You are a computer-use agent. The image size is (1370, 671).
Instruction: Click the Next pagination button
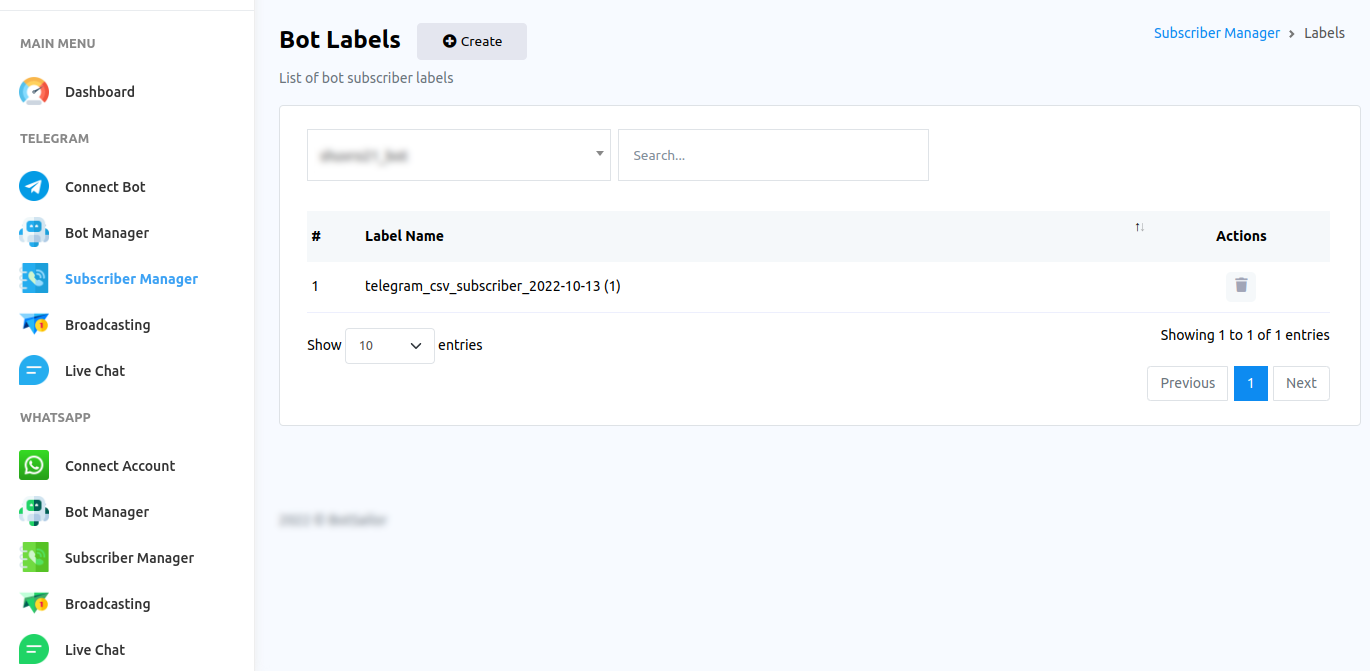pyautogui.click(x=1301, y=383)
